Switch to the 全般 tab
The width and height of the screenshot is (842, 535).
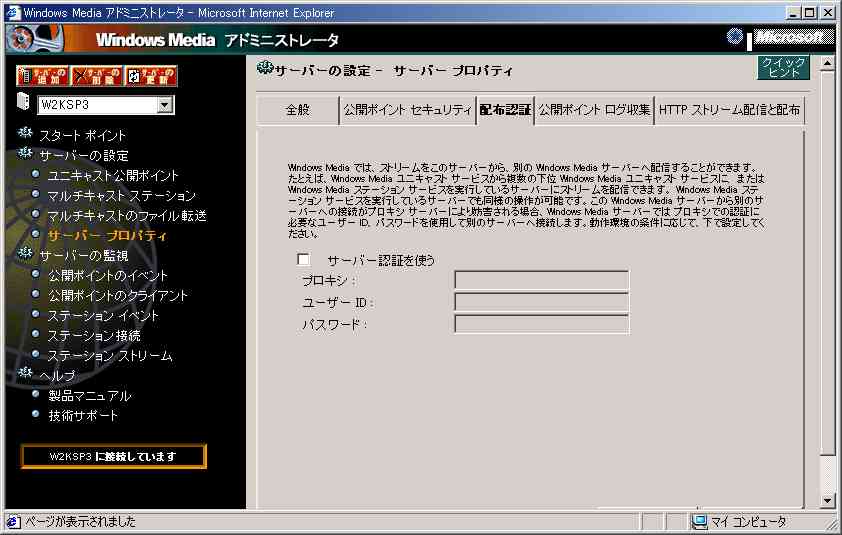(297, 110)
